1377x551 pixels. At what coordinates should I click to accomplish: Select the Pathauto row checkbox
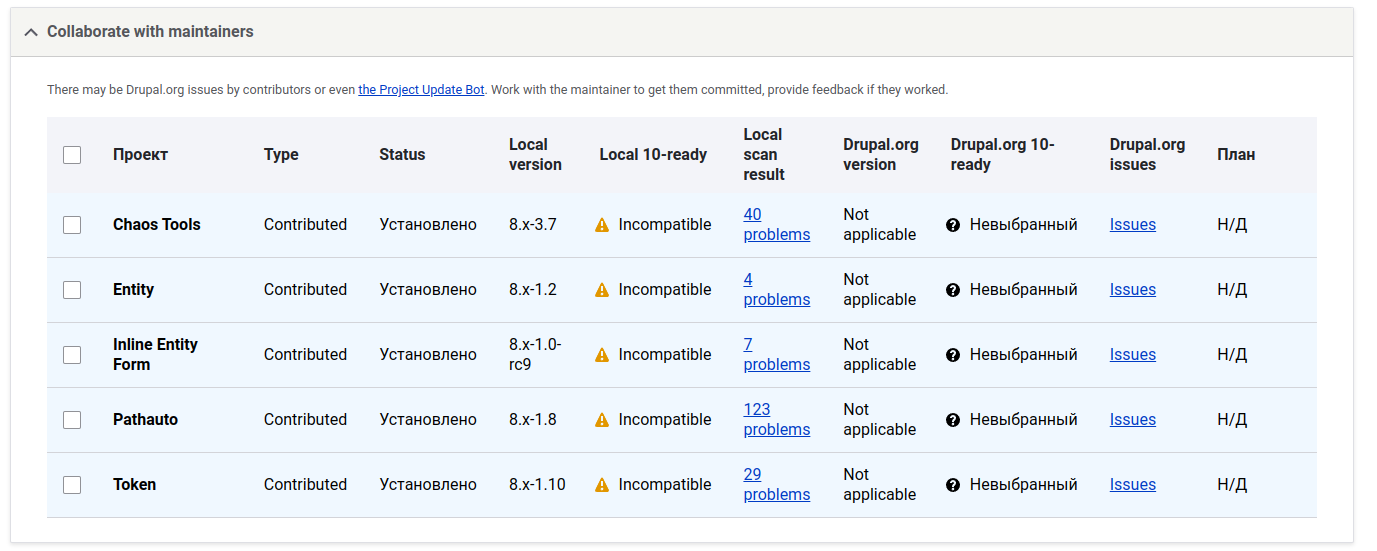pos(72,420)
